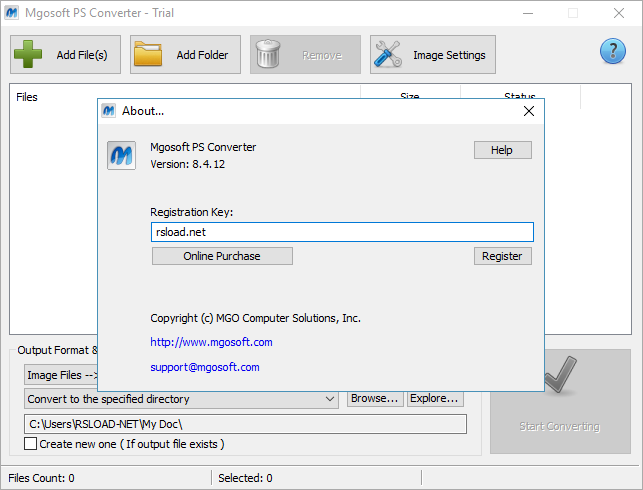Click the Online Purchase button
643x490 pixels.
coord(222,256)
